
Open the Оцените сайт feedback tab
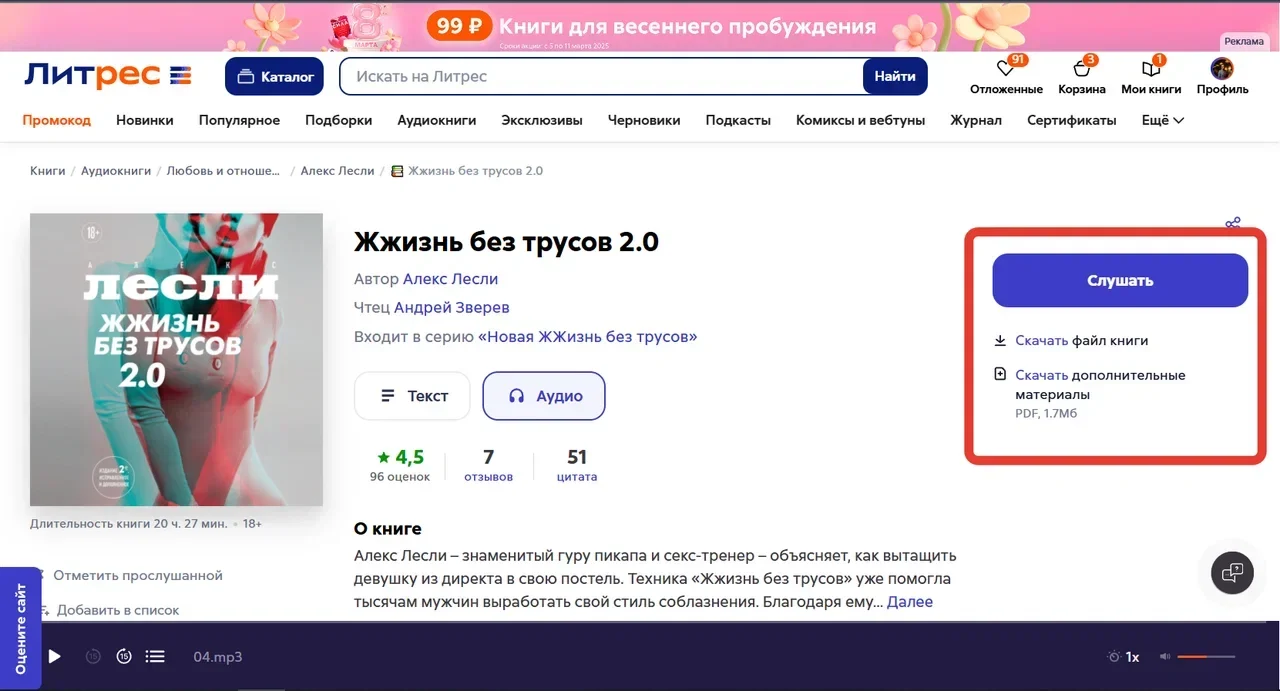(x=20, y=629)
